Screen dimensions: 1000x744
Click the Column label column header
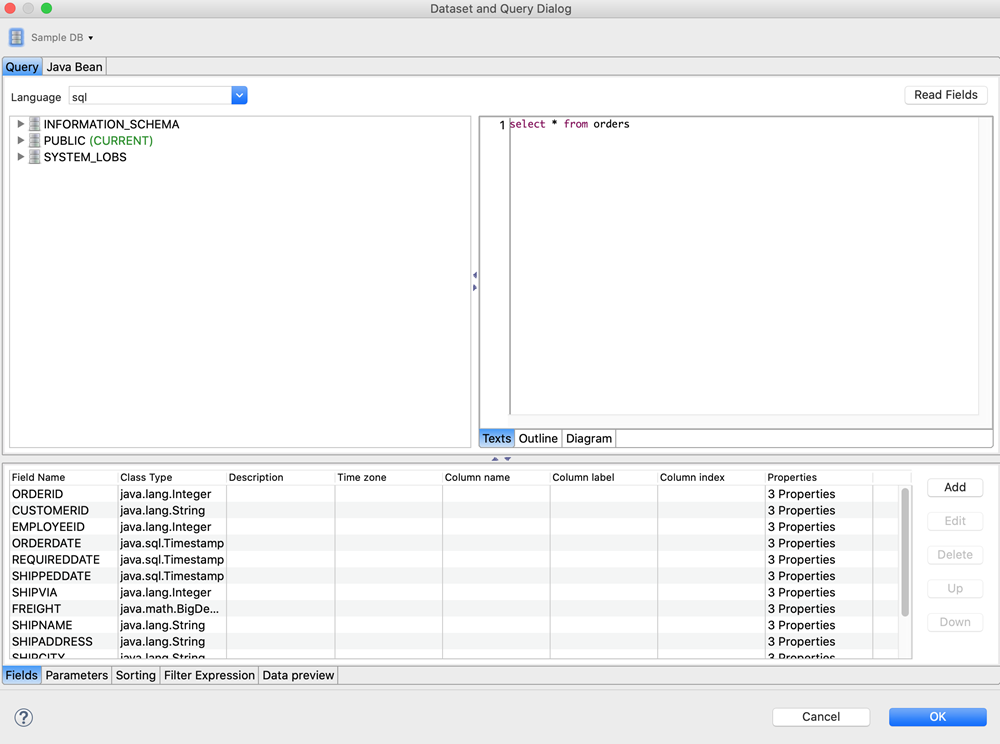pyautogui.click(x=603, y=478)
